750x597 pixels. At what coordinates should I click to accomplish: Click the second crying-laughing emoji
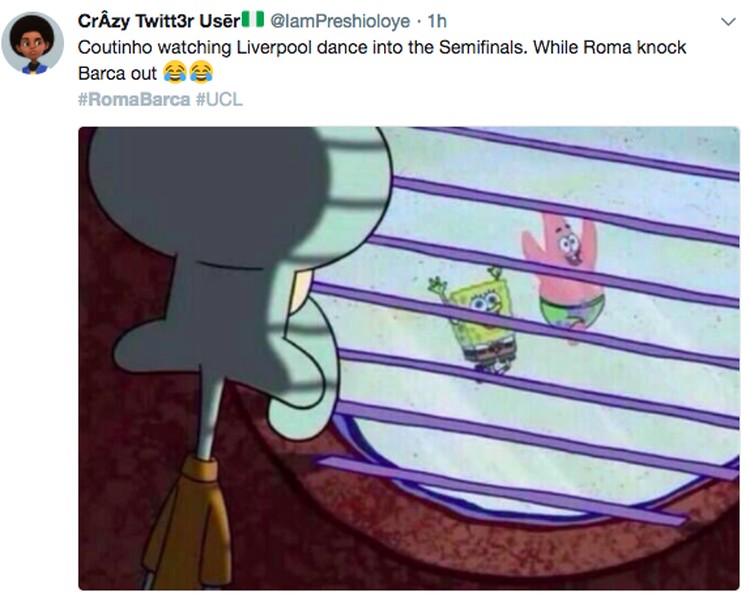201,72
